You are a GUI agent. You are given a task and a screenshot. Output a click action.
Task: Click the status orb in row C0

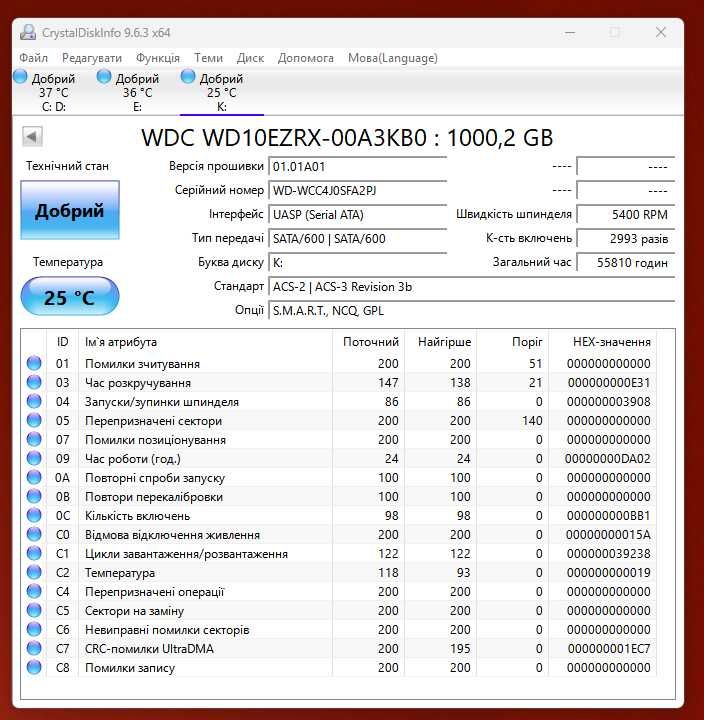(34, 534)
